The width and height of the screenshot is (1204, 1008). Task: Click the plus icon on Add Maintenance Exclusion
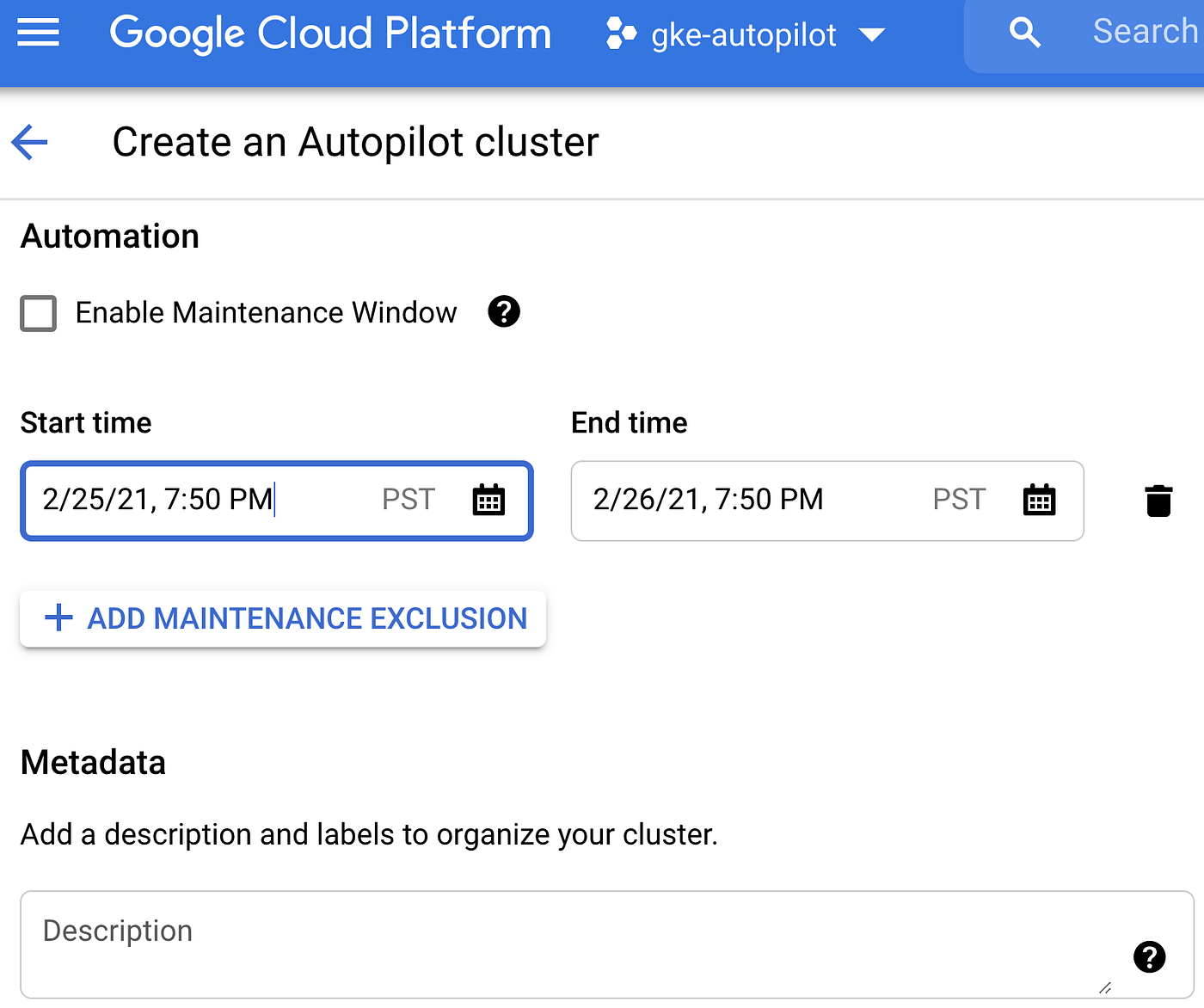coord(57,618)
